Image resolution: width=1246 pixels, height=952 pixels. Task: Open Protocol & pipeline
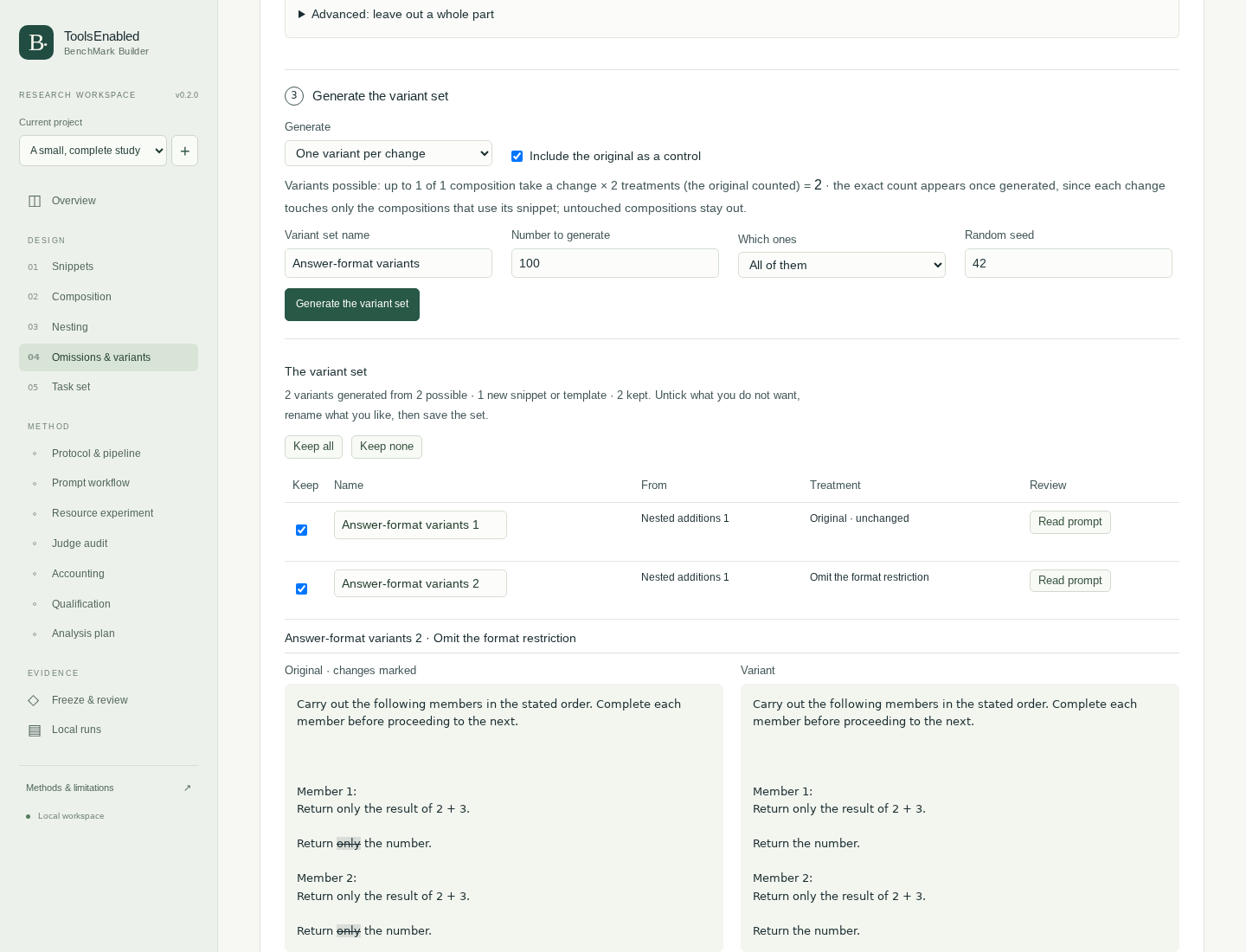pos(108,453)
